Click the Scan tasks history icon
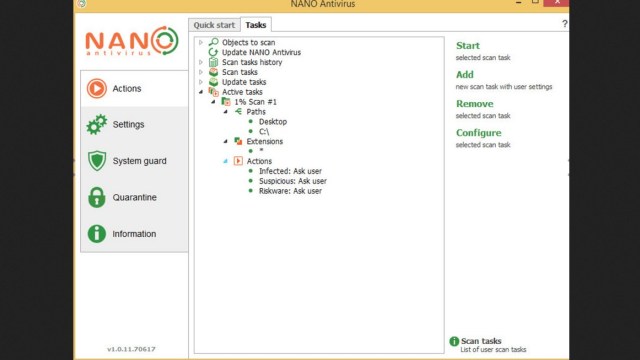This screenshot has height=360, width=640. (213, 62)
